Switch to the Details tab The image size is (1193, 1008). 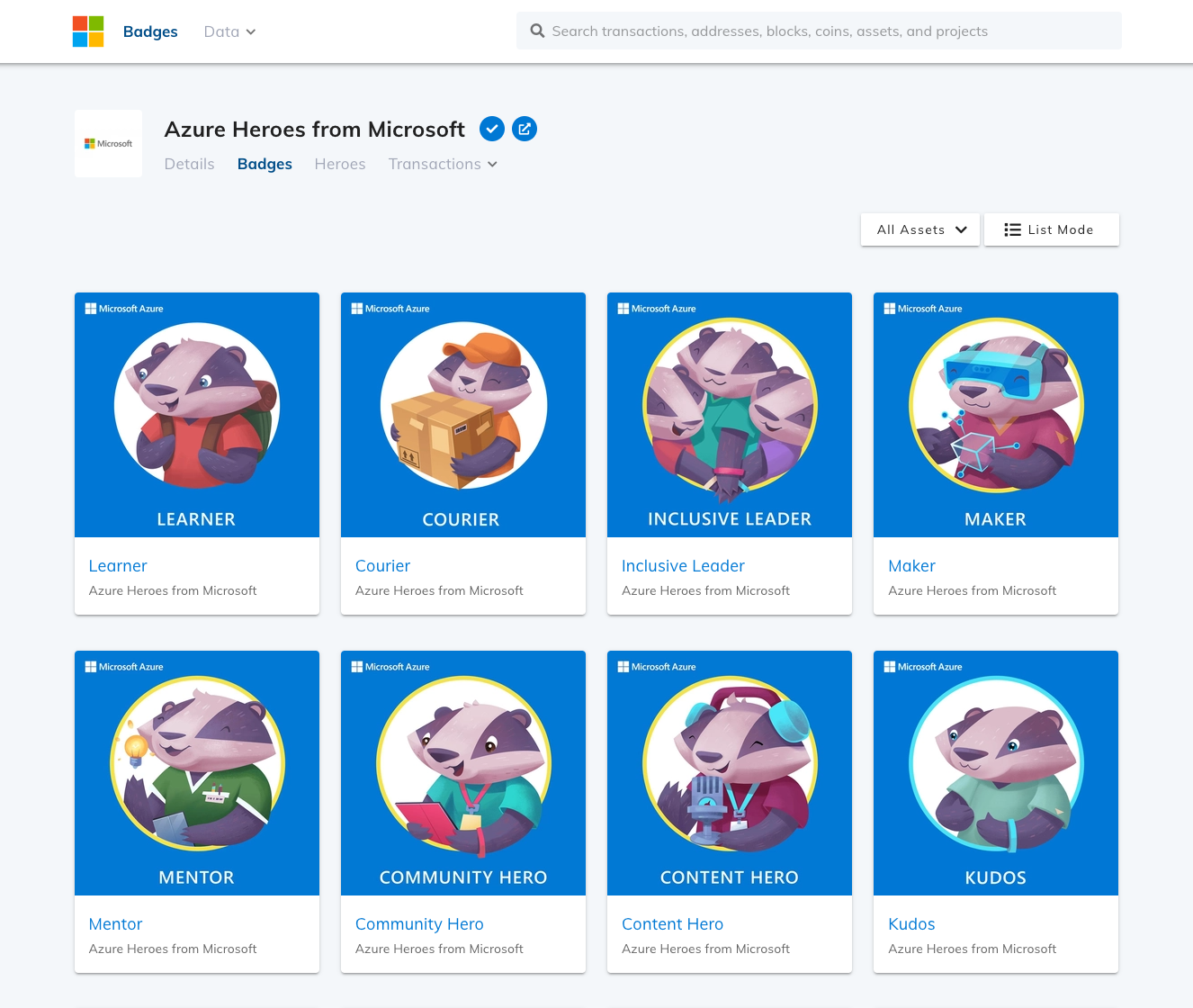[189, 164]
